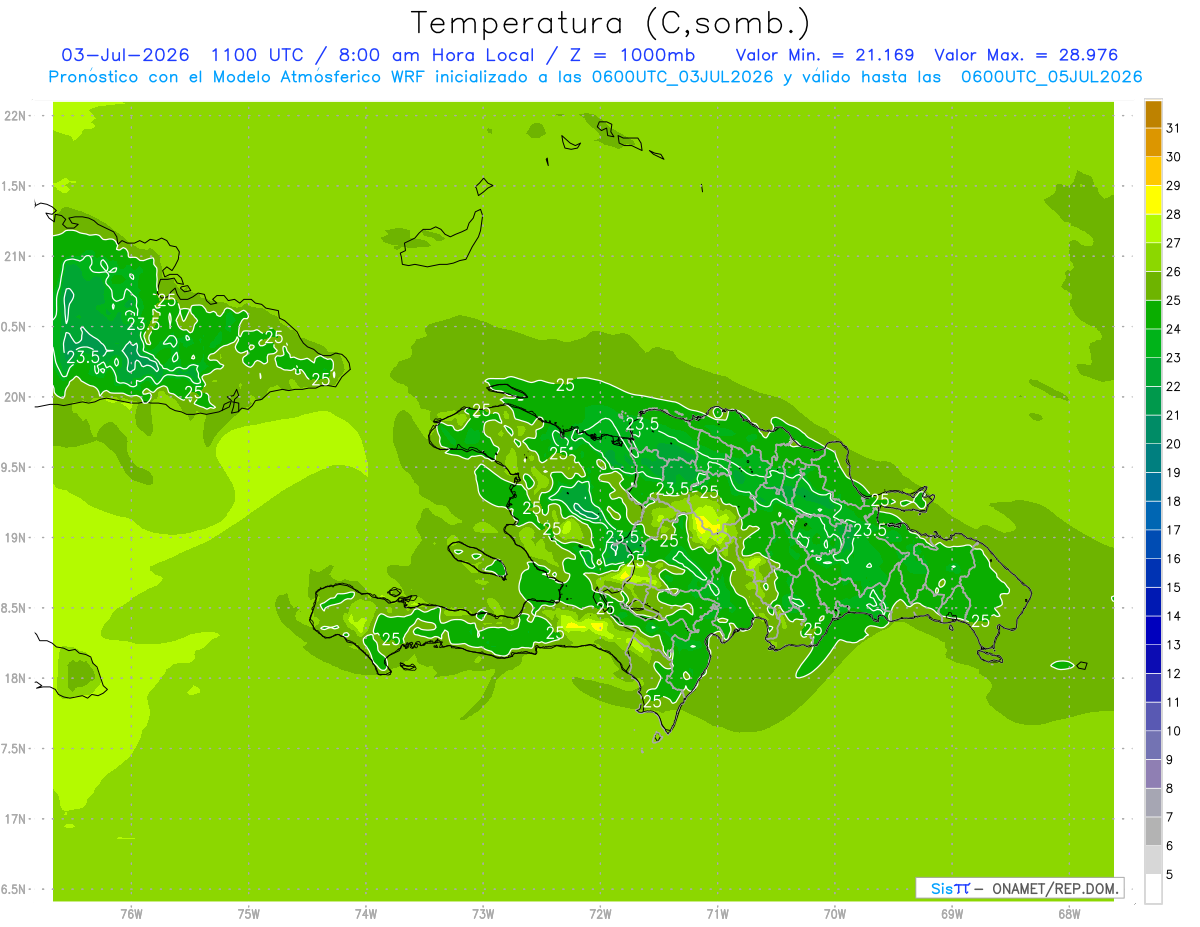The height and width of the screenshot is (927, 1200).
Task: Click the '68W' longitude axis label
Action: coord(1069,914)
